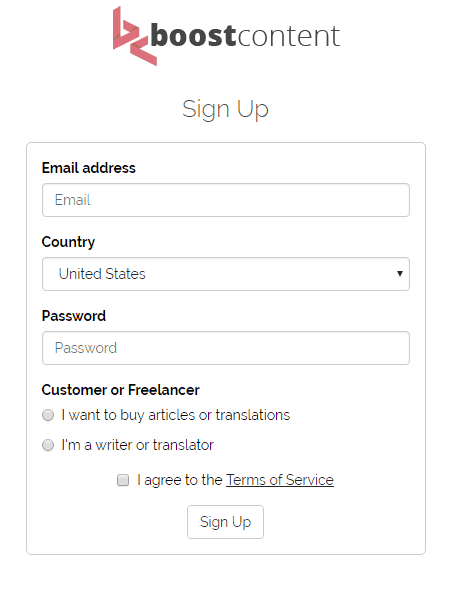Focus the Email input field
The image size is (462, 598).
coord(226,200)
